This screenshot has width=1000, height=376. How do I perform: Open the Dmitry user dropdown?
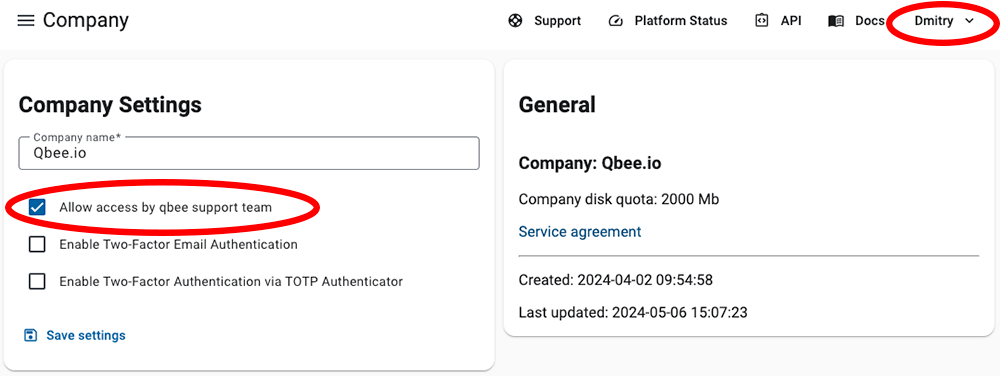944,21
